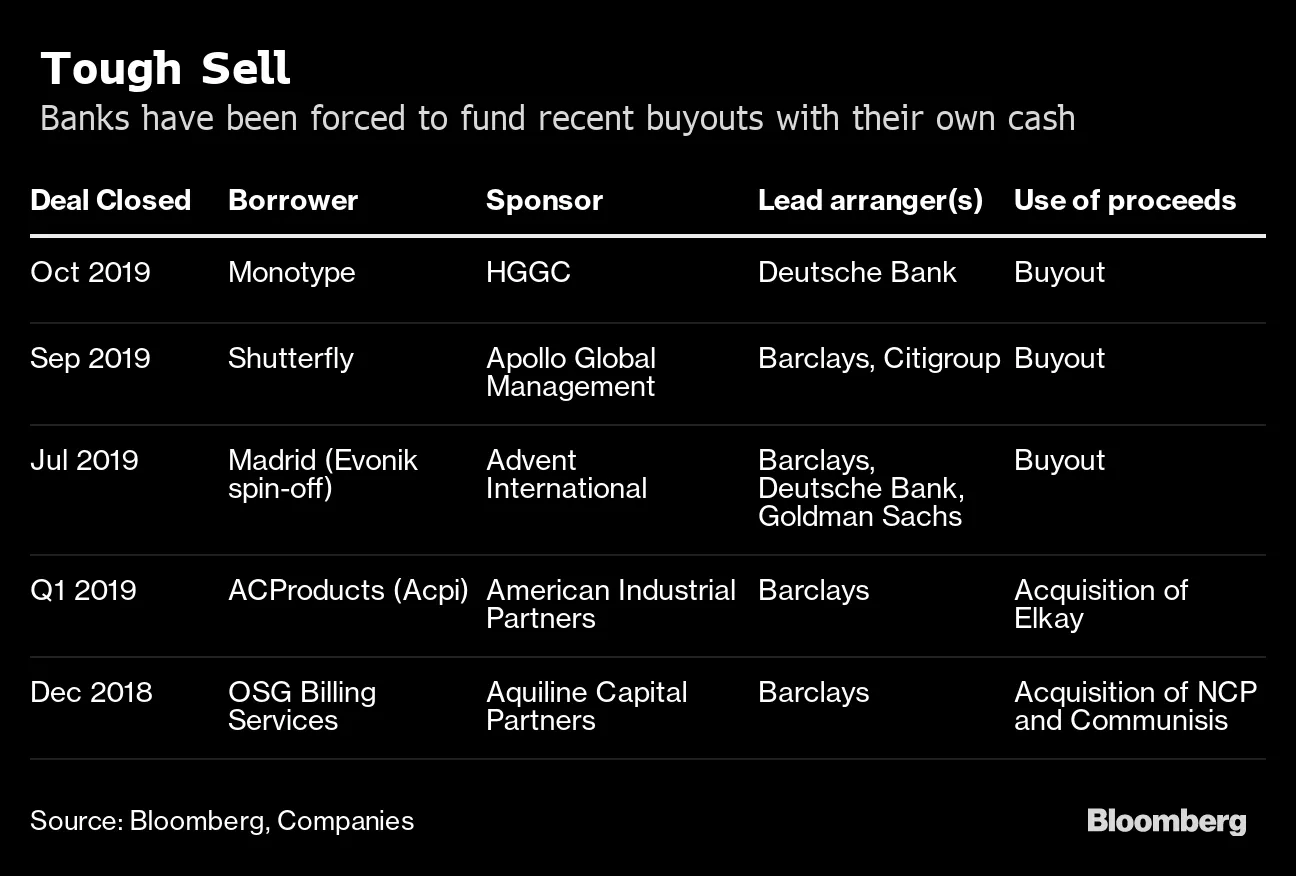Click the "Borrower" column header
The height and width of the screenshot is (876, 1296).
[x=293, y=200]
